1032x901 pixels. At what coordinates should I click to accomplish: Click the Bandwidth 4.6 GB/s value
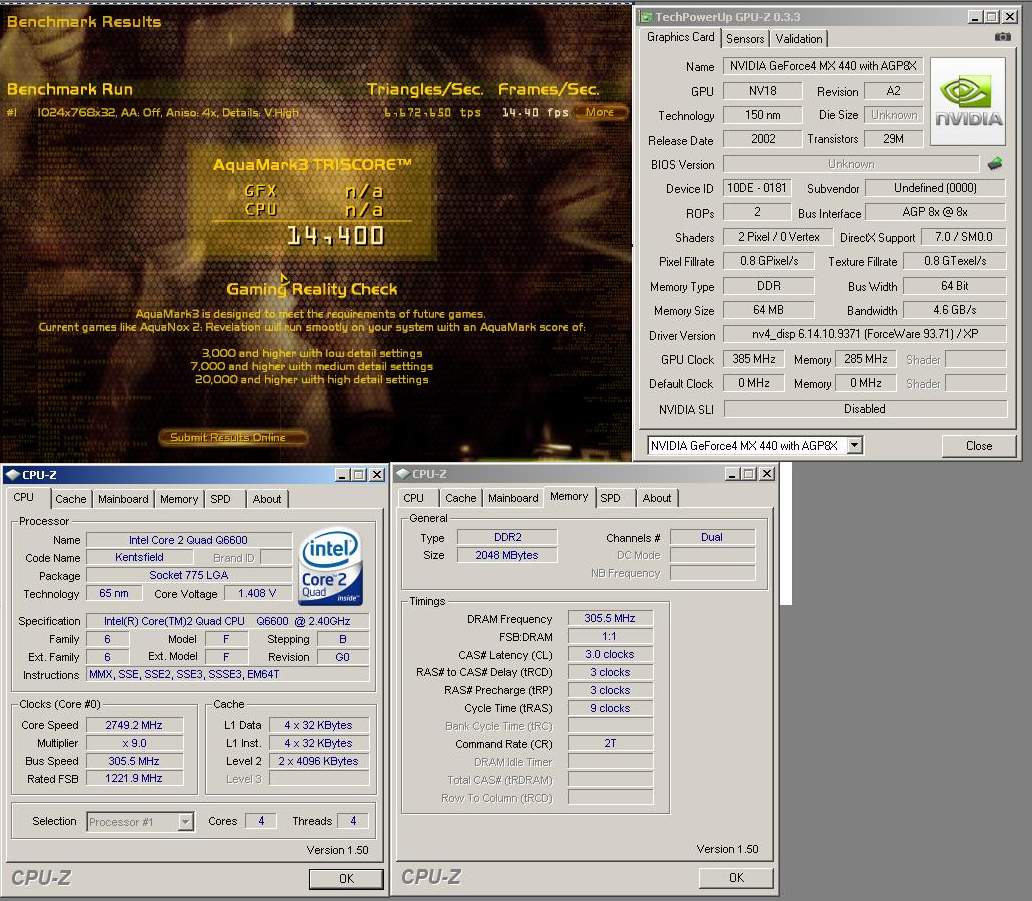click(954, 310)
